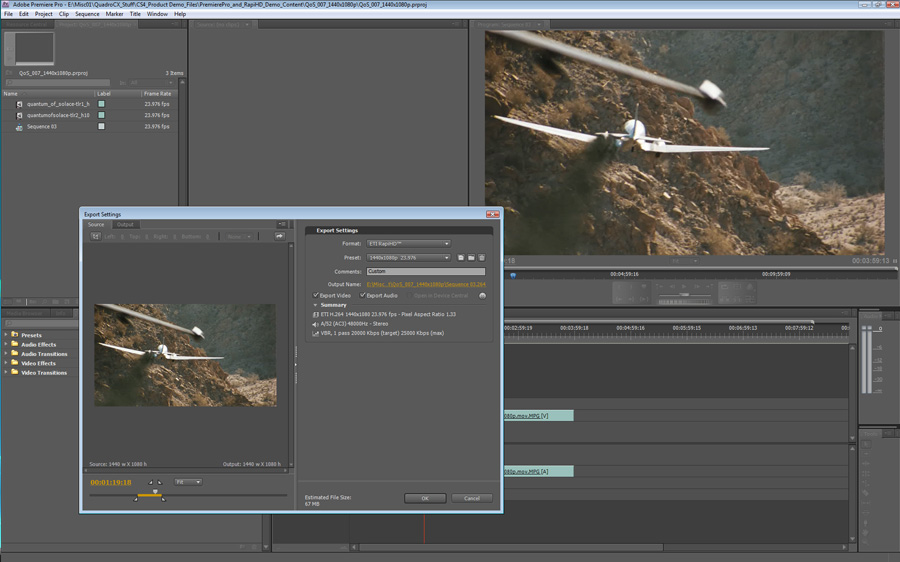The image size is (900, 562).
Task: Open the Preset dropdown 1440x1080p 23.976
Action: click(x=408, y=258)
